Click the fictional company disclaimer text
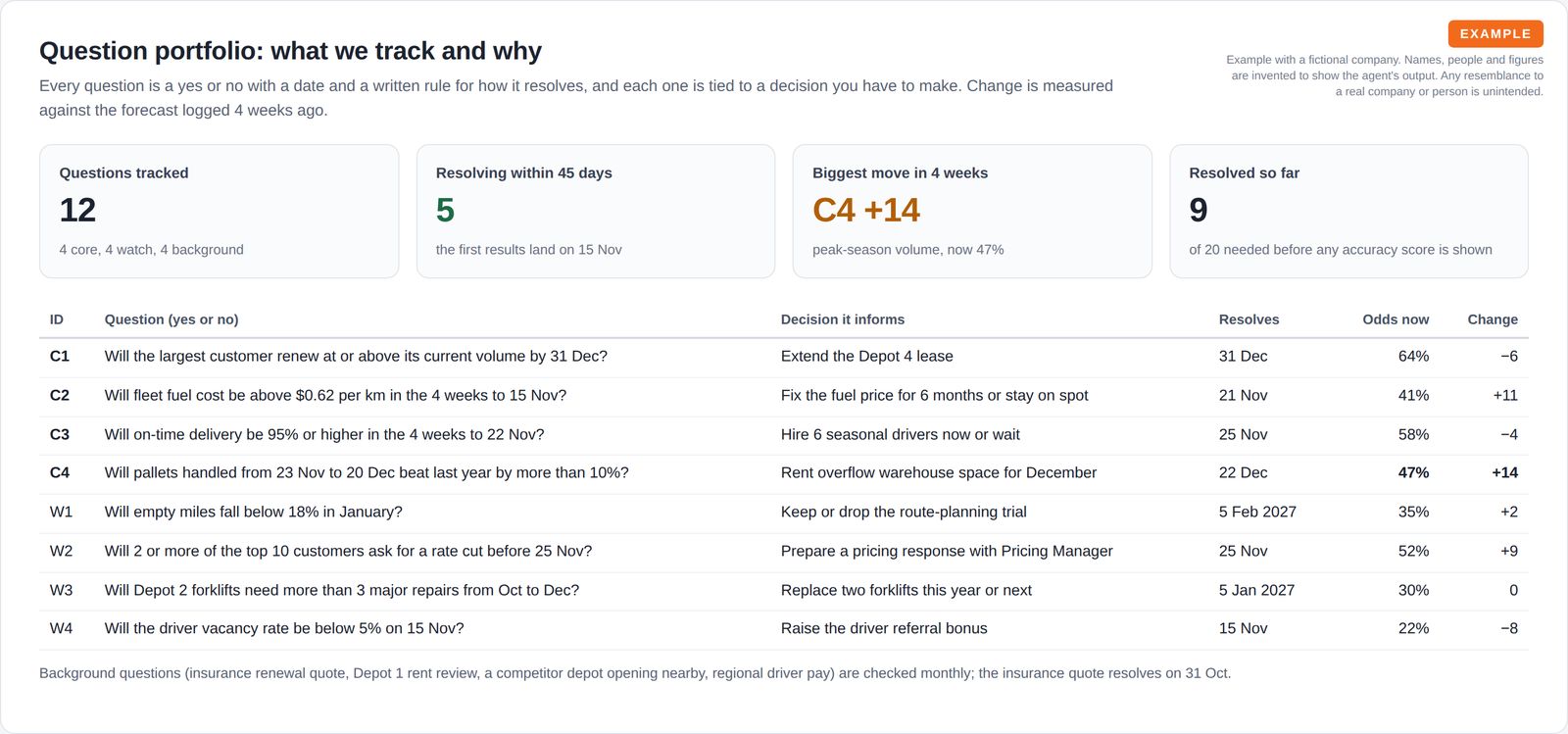This screenshot has width=1568, height=734. pos(1385,75)
